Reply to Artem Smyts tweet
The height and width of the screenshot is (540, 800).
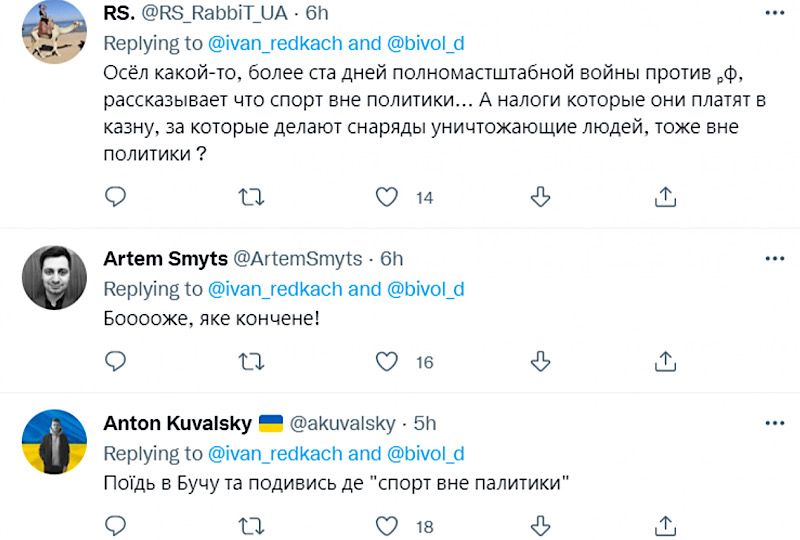[116, 360]
